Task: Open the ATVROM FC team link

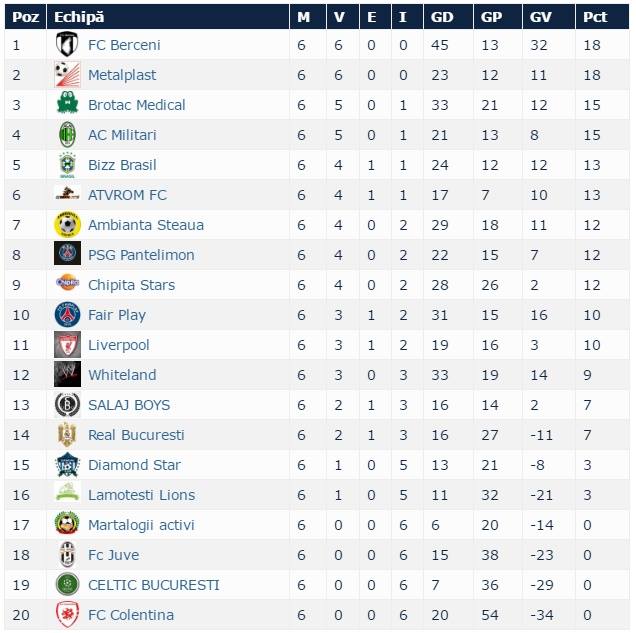Action: click(127, 195)
